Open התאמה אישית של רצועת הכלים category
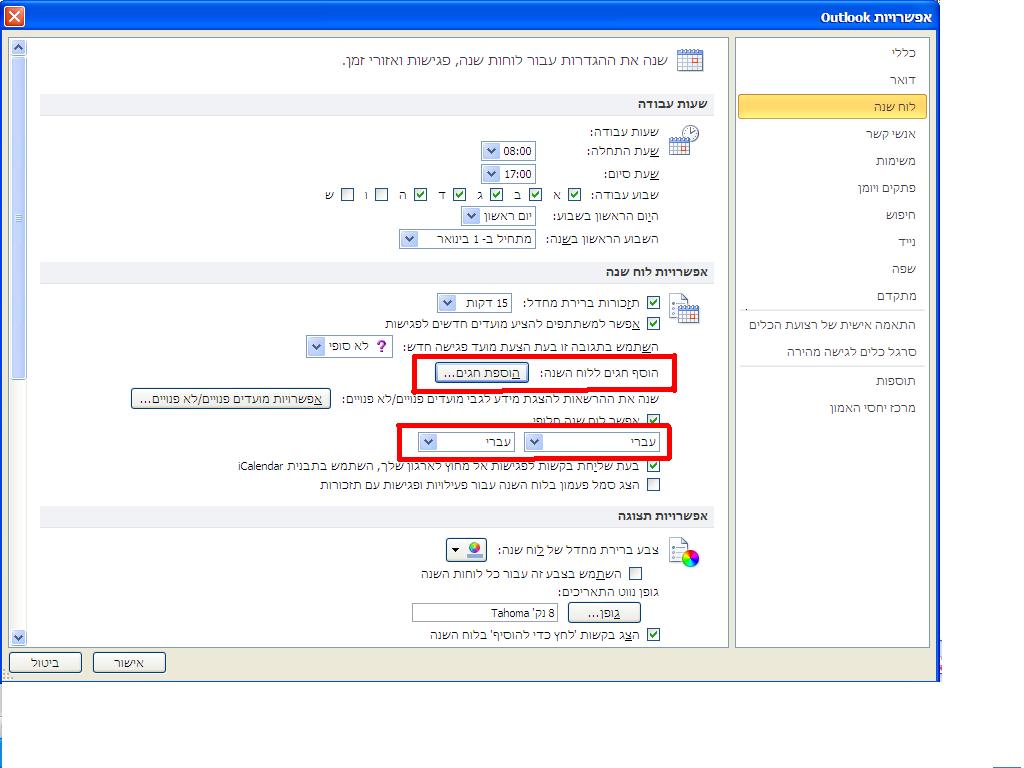Viewport: 1024px width, 768px height. pos(832,325)
